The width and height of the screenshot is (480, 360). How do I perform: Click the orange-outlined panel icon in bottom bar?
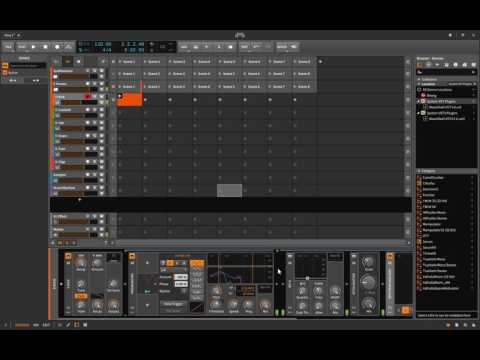(x=77, y=325)
